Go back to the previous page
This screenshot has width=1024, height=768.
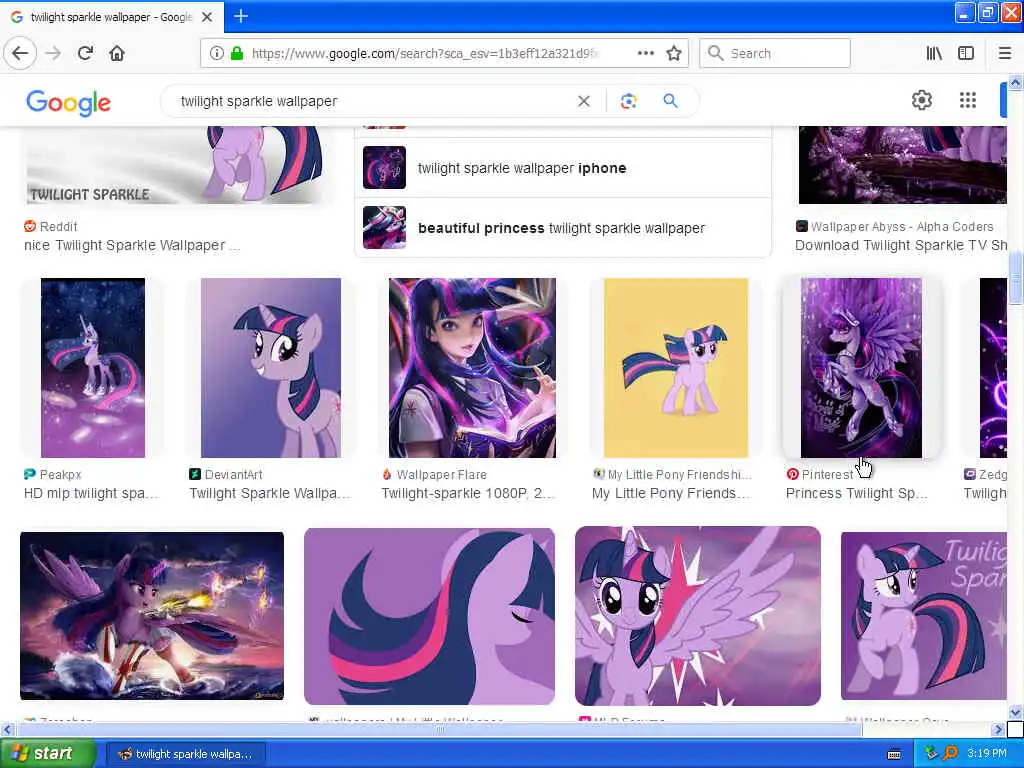coord(20,53)
